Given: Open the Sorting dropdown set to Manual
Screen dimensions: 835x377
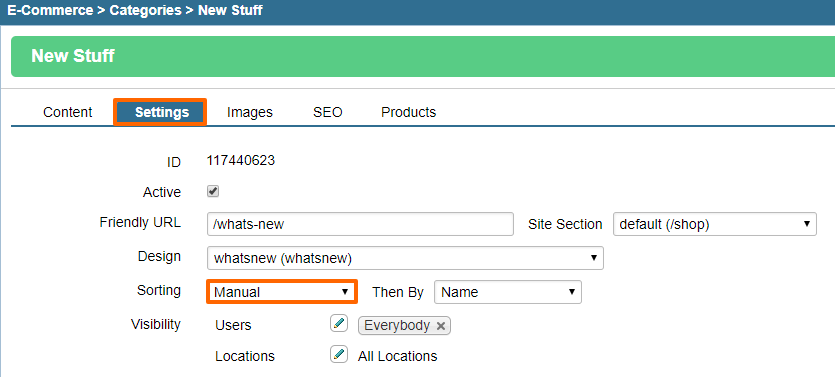Looking at the screenshot, I should (281, 292).
